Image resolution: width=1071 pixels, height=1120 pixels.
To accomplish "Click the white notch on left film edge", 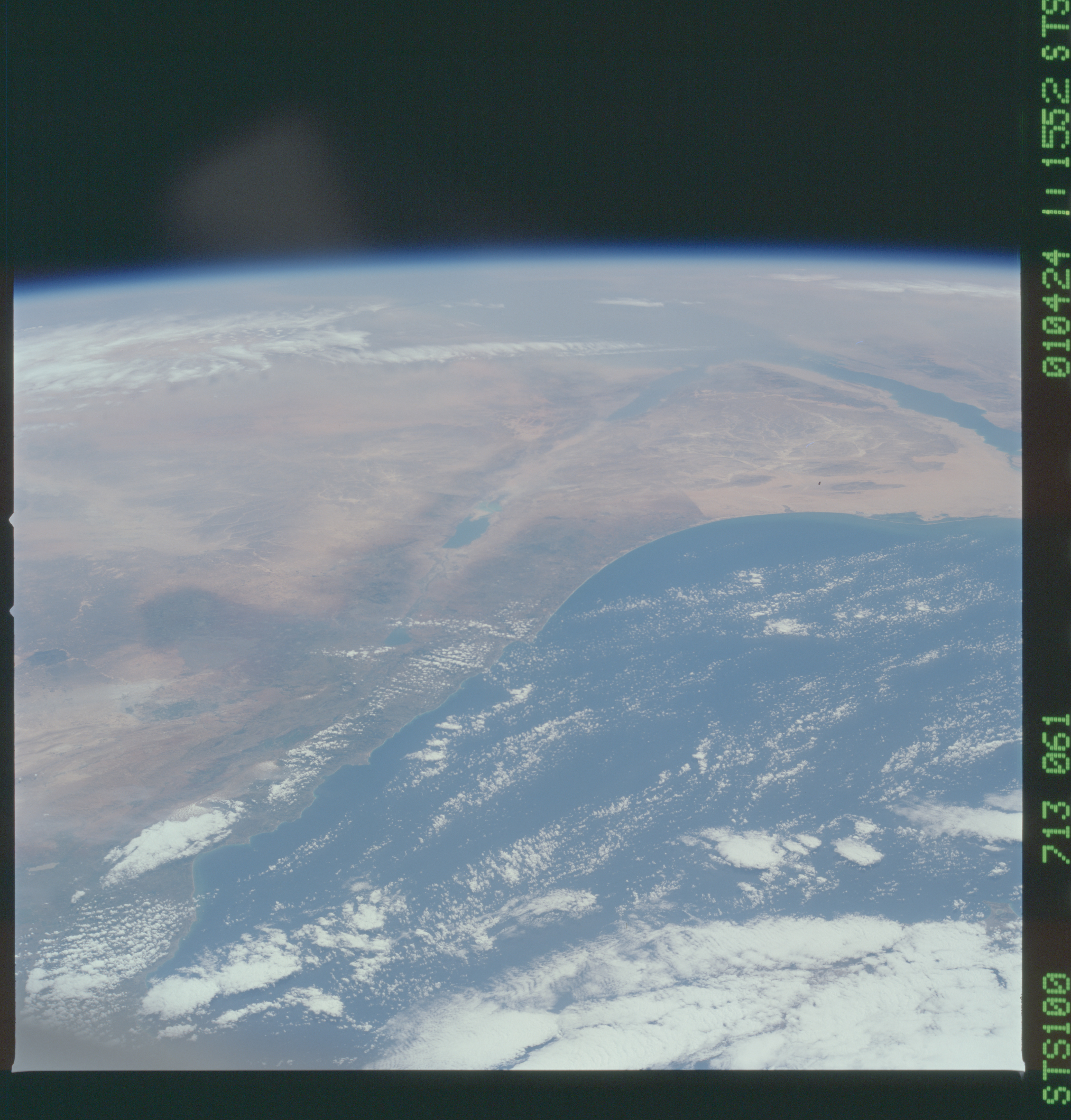I will click(x=11, y=520).
